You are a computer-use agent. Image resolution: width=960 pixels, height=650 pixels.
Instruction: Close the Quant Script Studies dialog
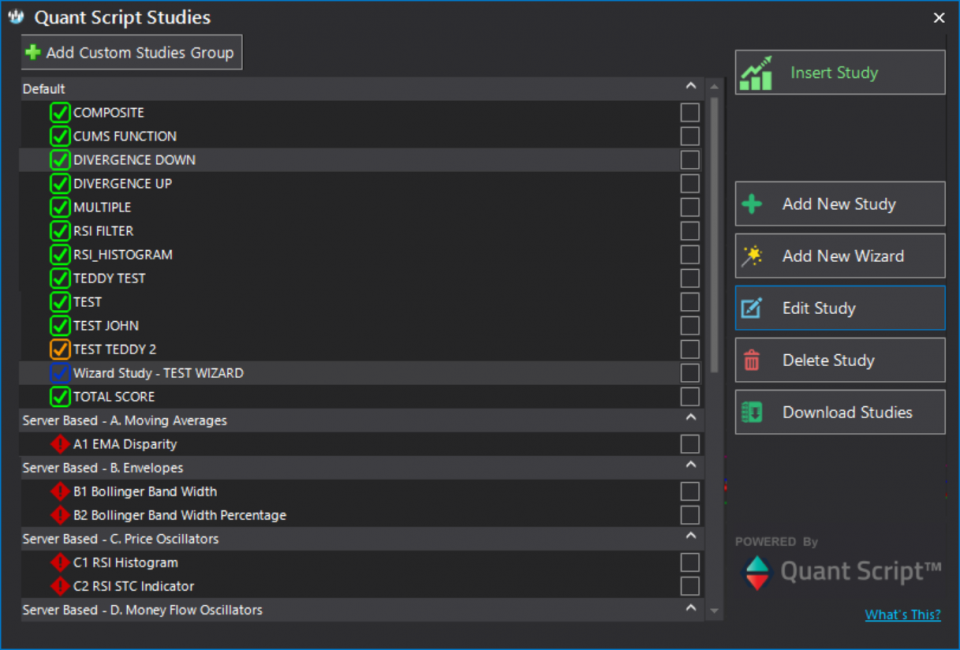point(939,18)
